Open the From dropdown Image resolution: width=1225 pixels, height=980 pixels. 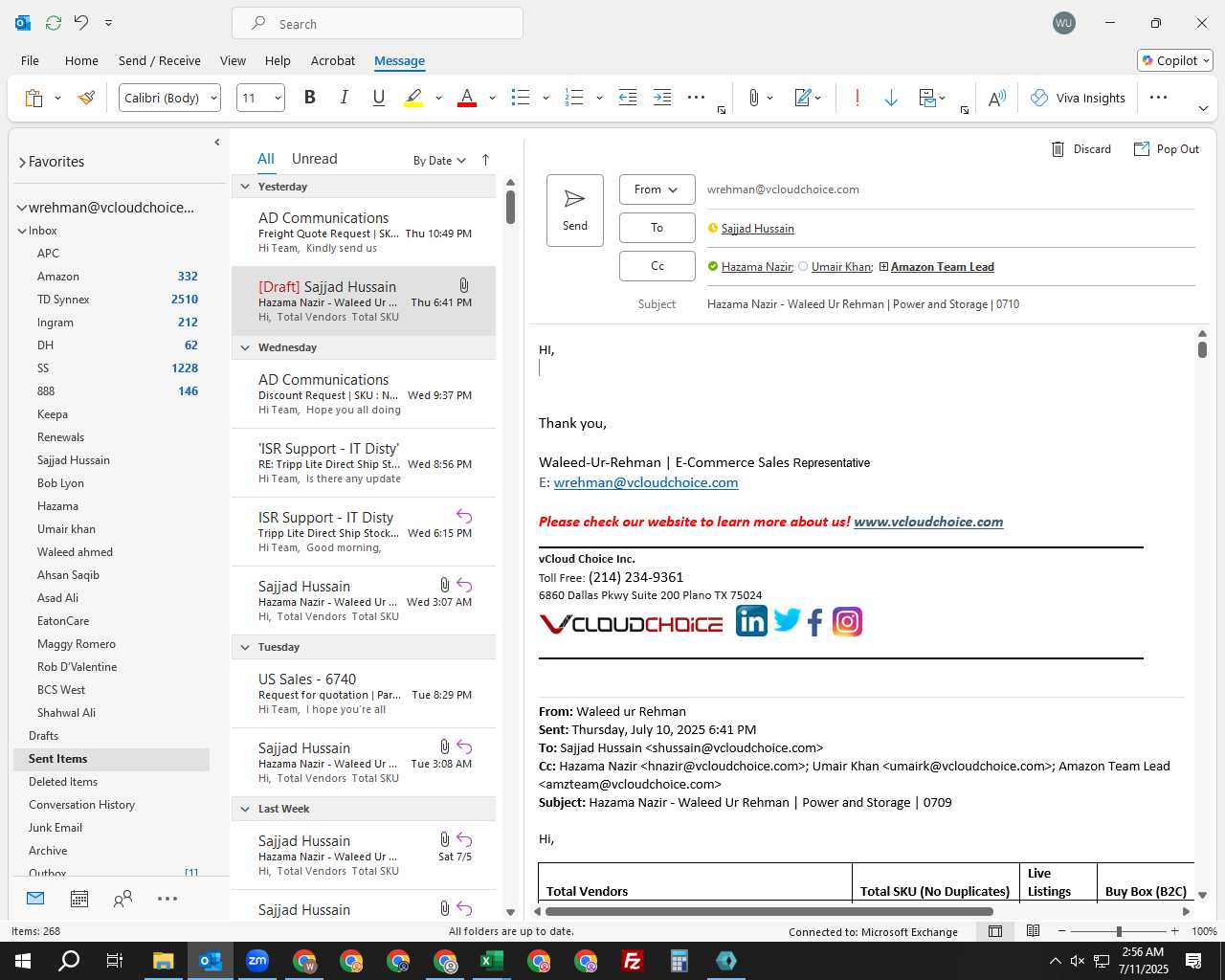(657, 189)
